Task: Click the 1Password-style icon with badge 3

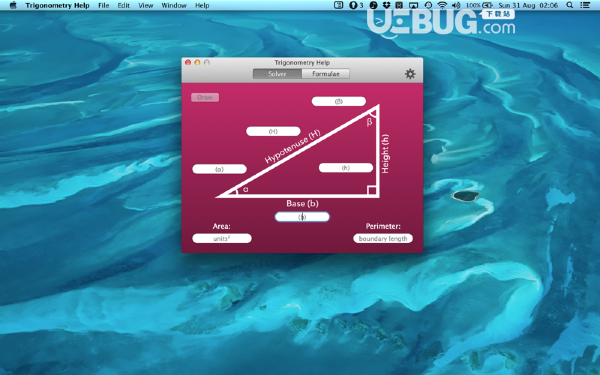Action: pyautogui.click(x=356, y=5)
